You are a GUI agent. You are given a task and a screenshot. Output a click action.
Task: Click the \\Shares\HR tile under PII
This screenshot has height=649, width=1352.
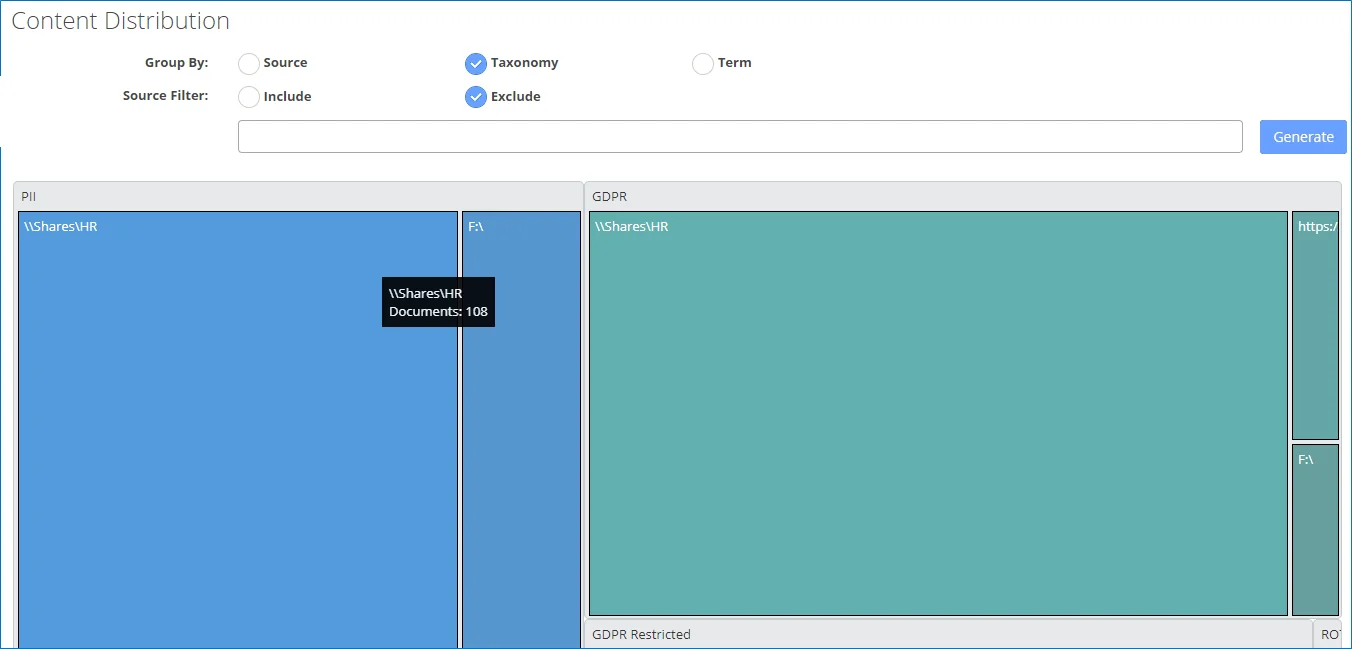click(238, 430)
